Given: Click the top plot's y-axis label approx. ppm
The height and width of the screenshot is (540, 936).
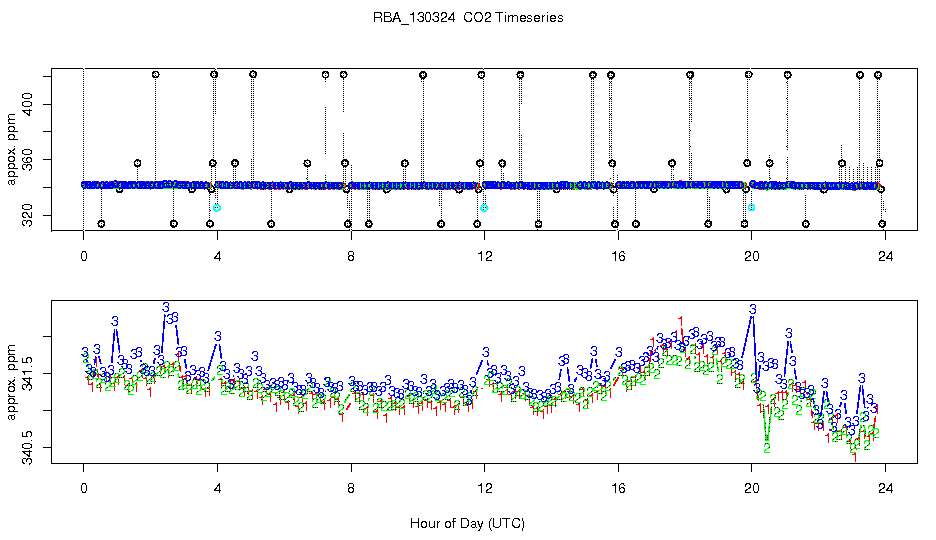Looking at the screenshot, I should [11, 149].
